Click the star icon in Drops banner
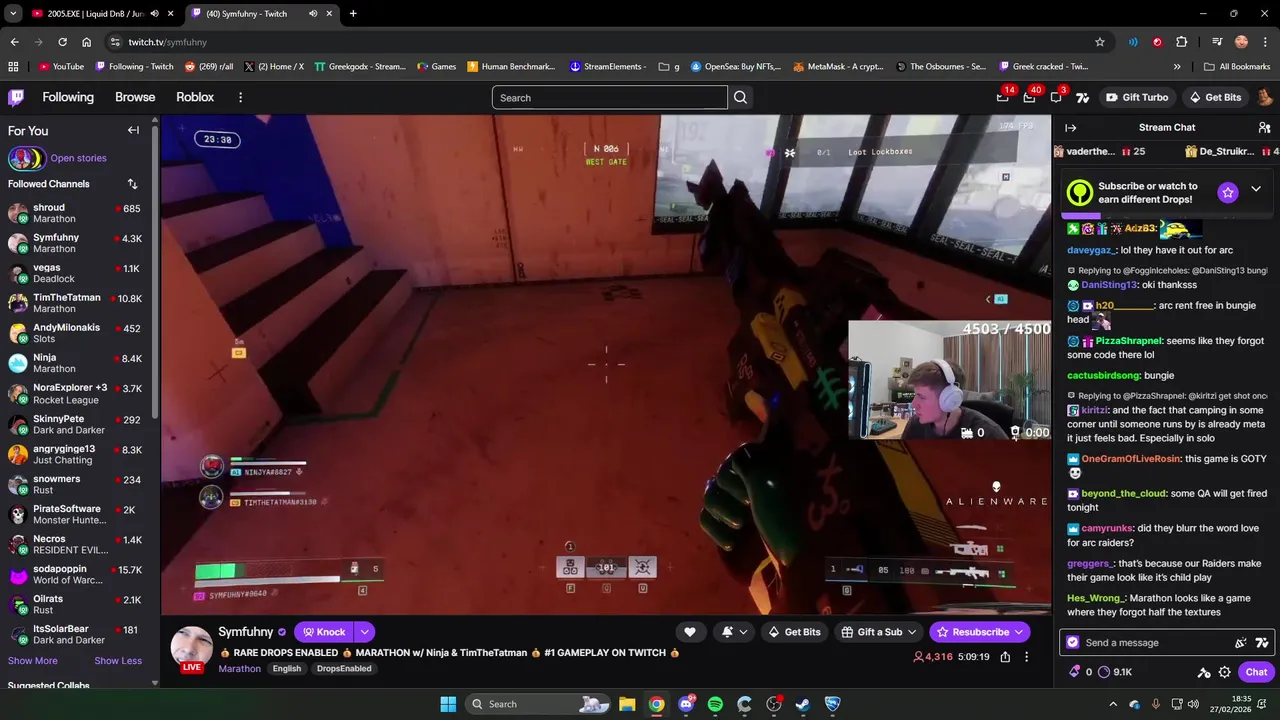The image size is (1280, 720). tap(1228, 192)
